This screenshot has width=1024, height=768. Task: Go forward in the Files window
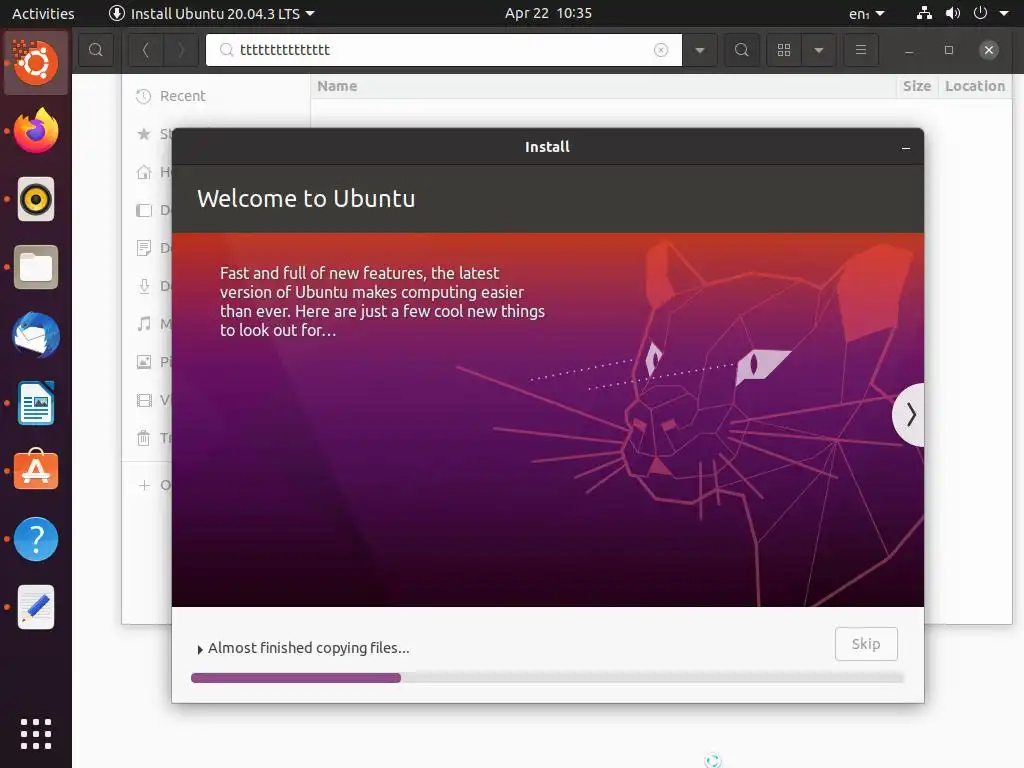coord(181,50)
